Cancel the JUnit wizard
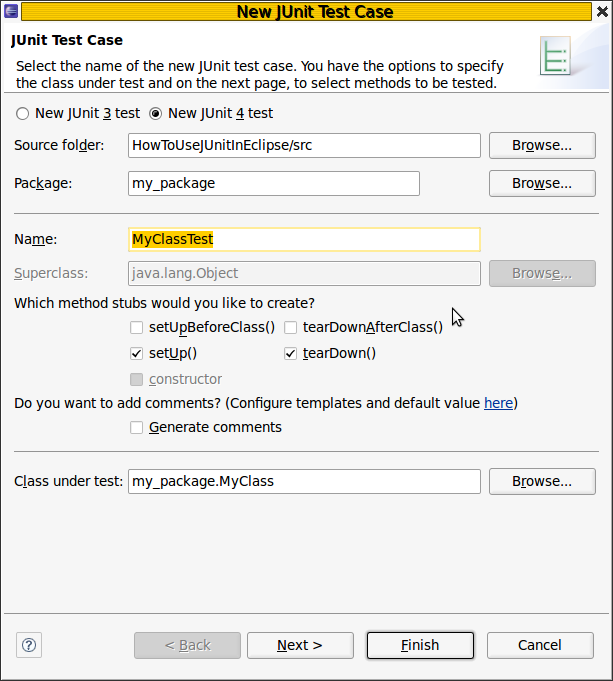Screen dimensions: 613x681 (x=540, y=645)
